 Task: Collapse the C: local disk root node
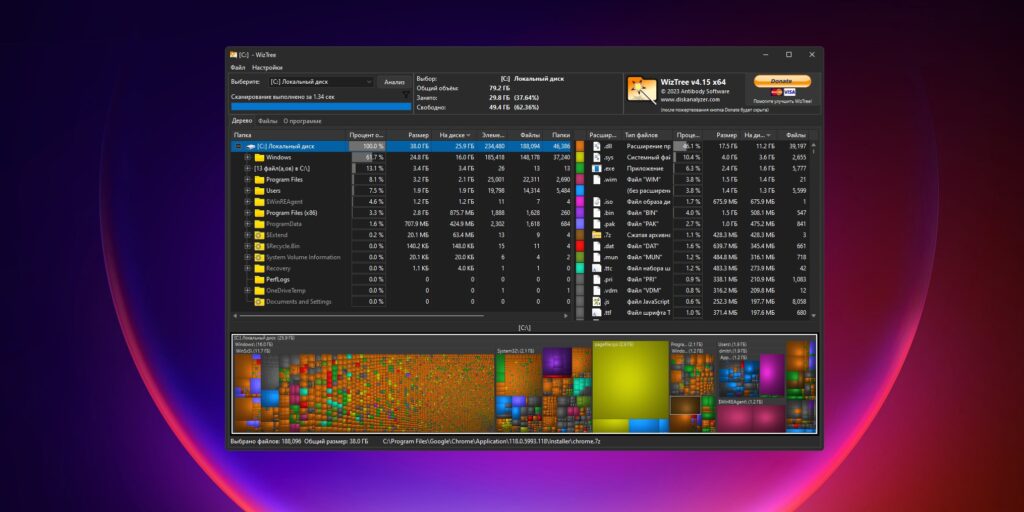coord(238,146)
